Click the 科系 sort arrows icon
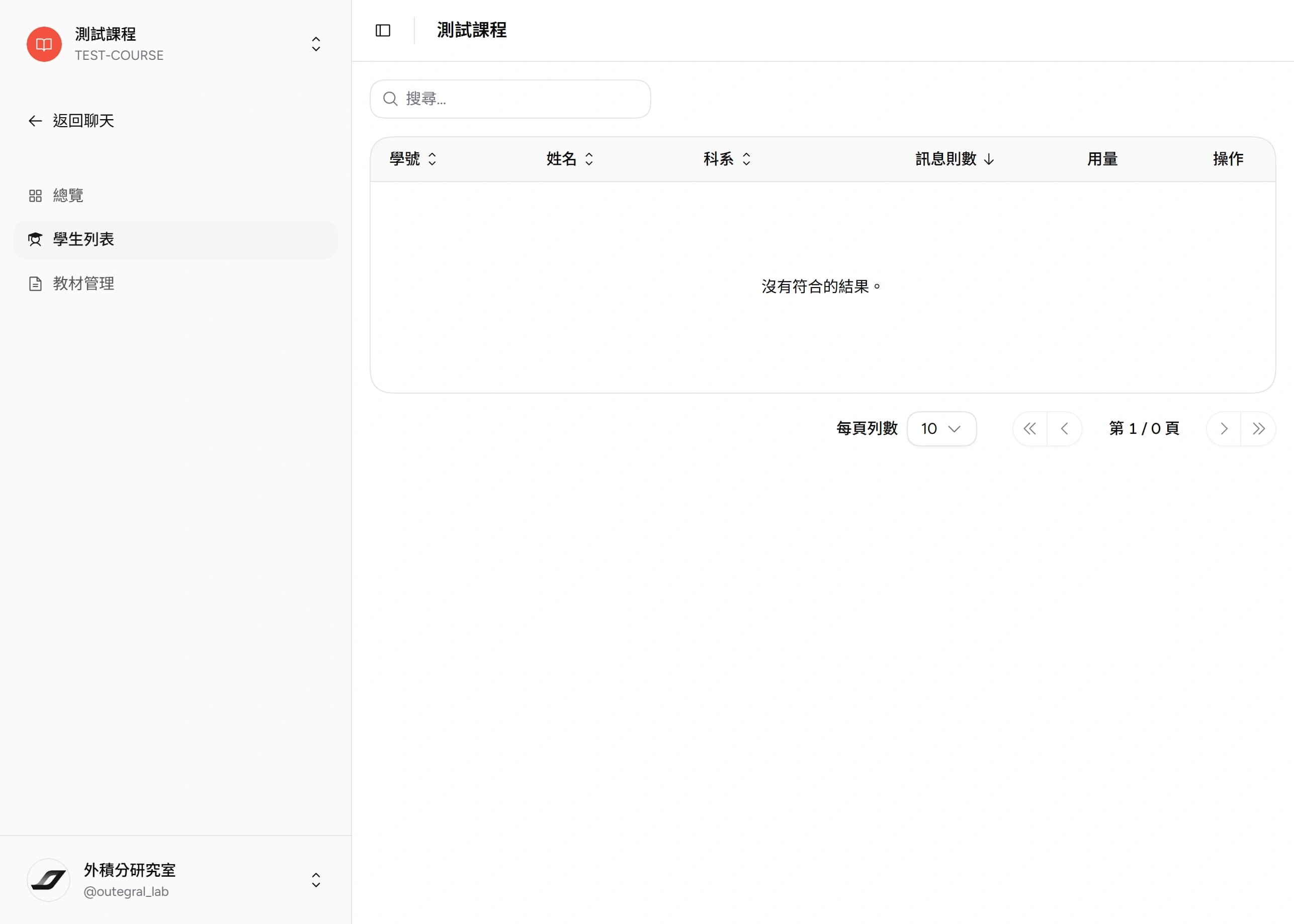This screenshot has width=1294, height=924. pos(746,159)
